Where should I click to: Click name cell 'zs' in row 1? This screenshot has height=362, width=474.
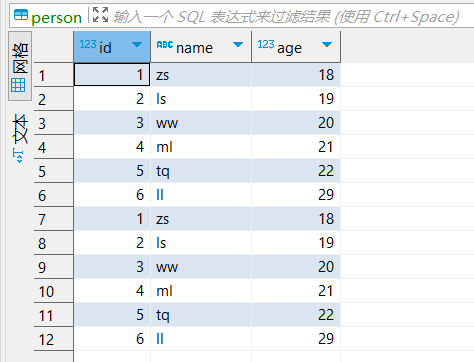pyautogui.click(x=201, y=75)
